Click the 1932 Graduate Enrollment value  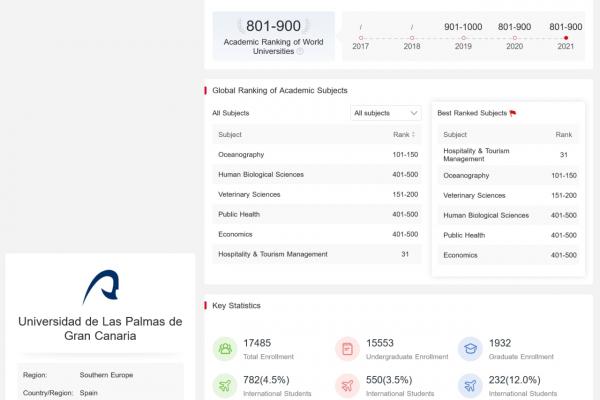(x=500, y=343)
